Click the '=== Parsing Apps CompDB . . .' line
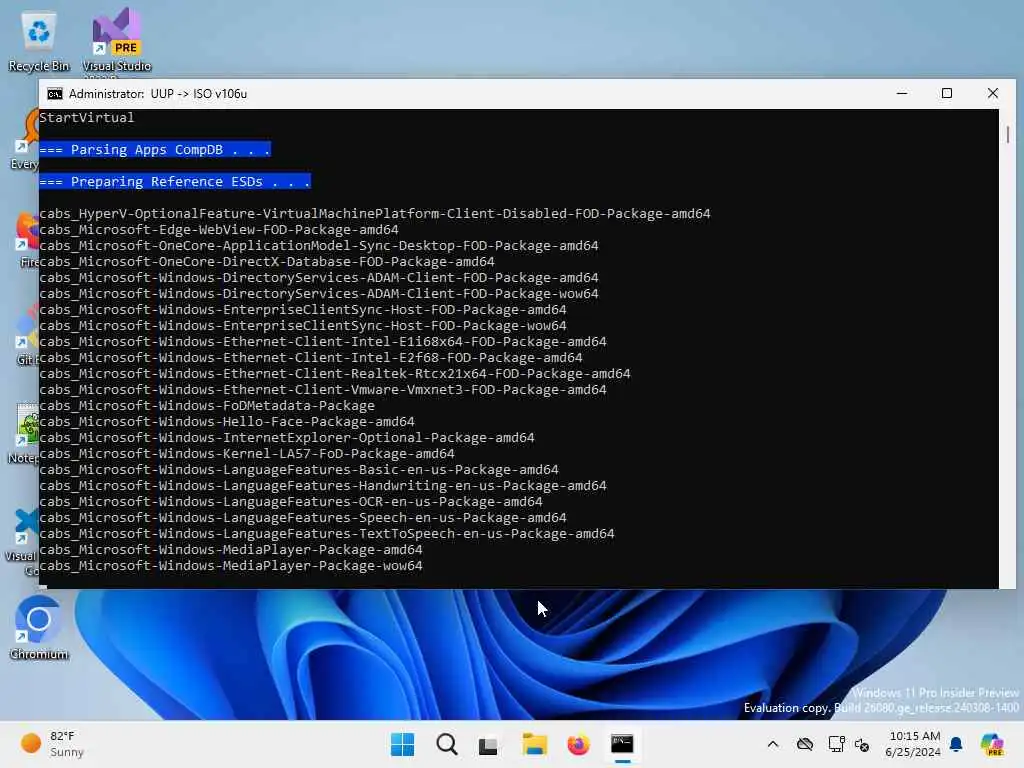Image resolution: width=1024 pixels, height=768 pixels. point(154,150)
